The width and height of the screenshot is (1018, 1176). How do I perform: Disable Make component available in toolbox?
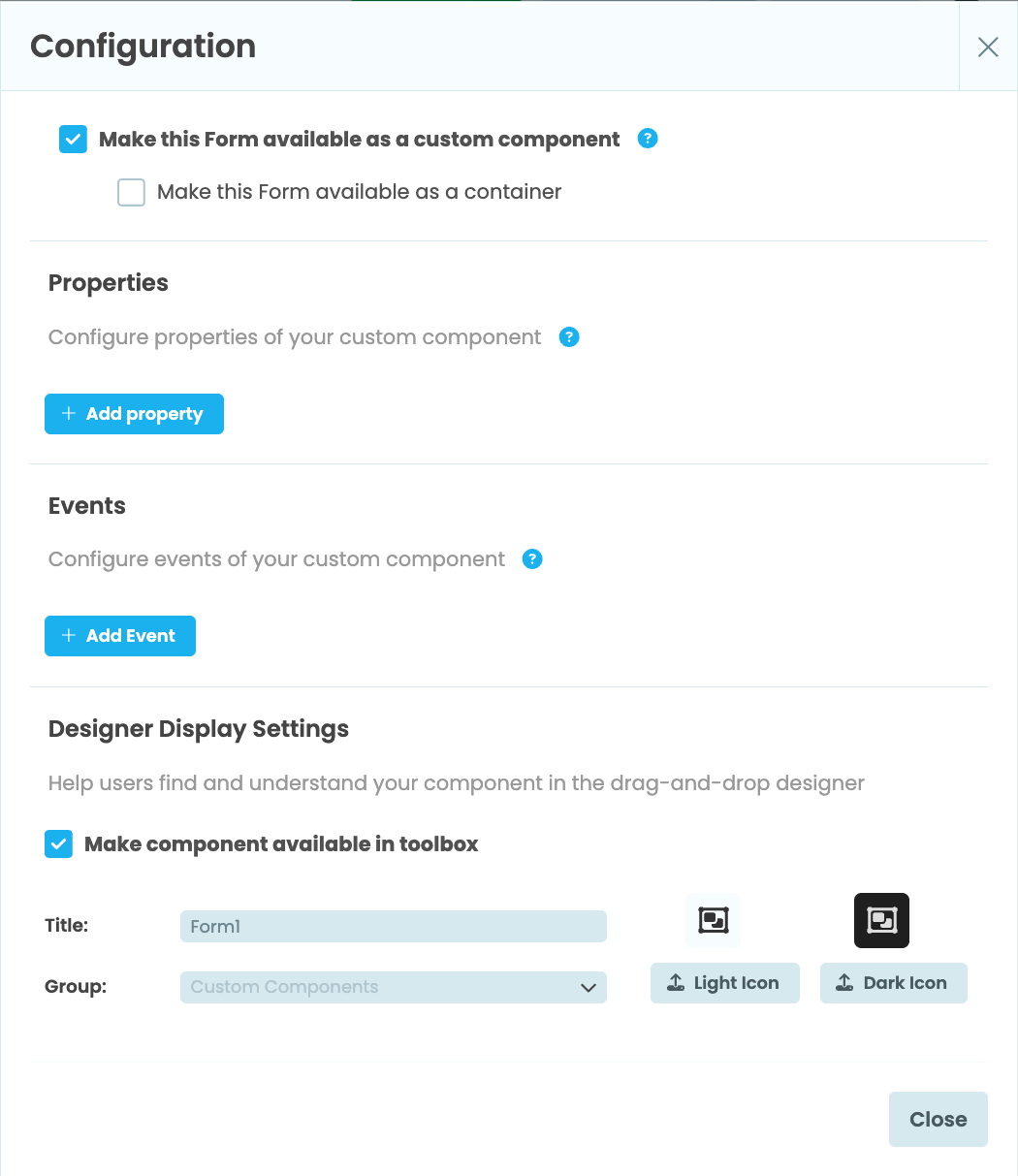pos(58,843)
